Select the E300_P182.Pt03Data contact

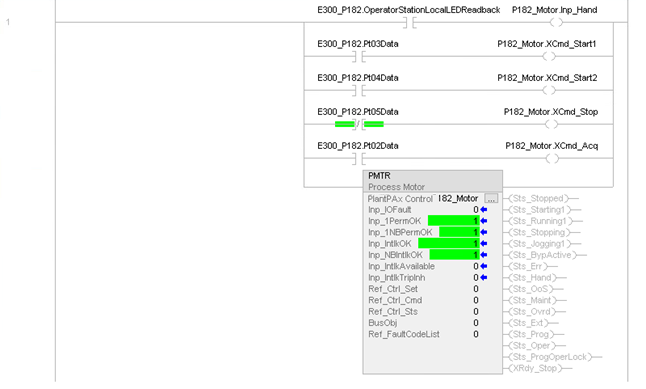click(359, 56)
